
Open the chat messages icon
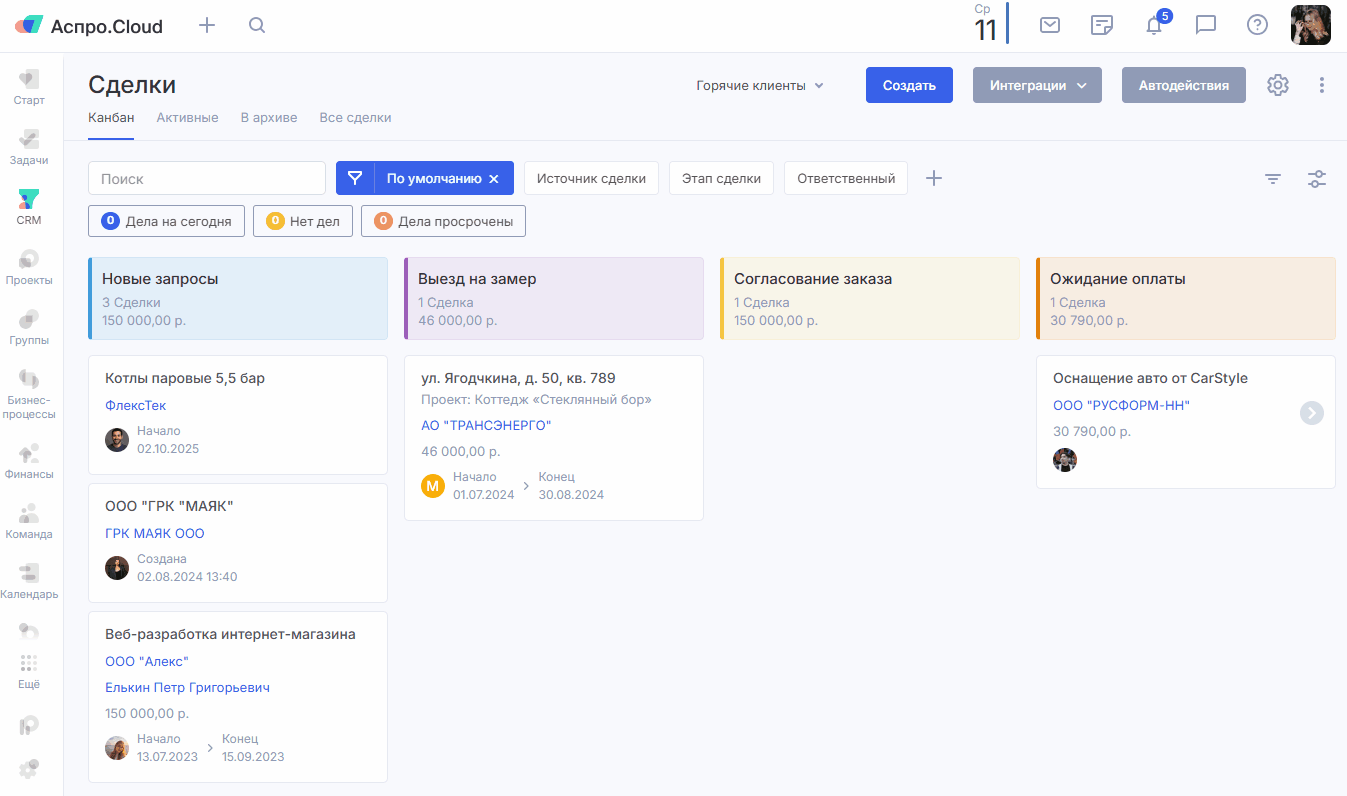click(x=1206, y=25)
